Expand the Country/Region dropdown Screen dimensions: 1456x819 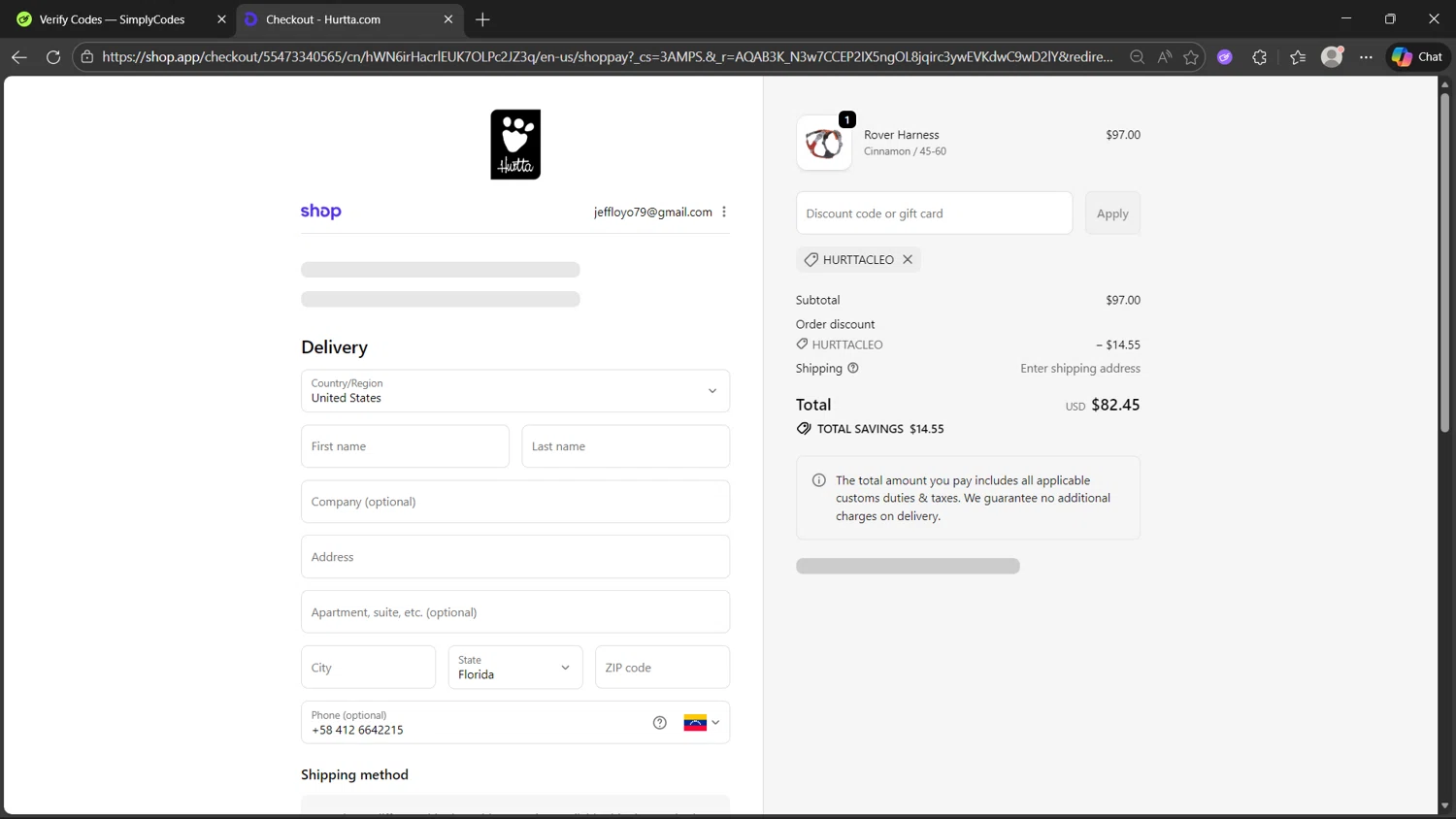click(515, 391)
